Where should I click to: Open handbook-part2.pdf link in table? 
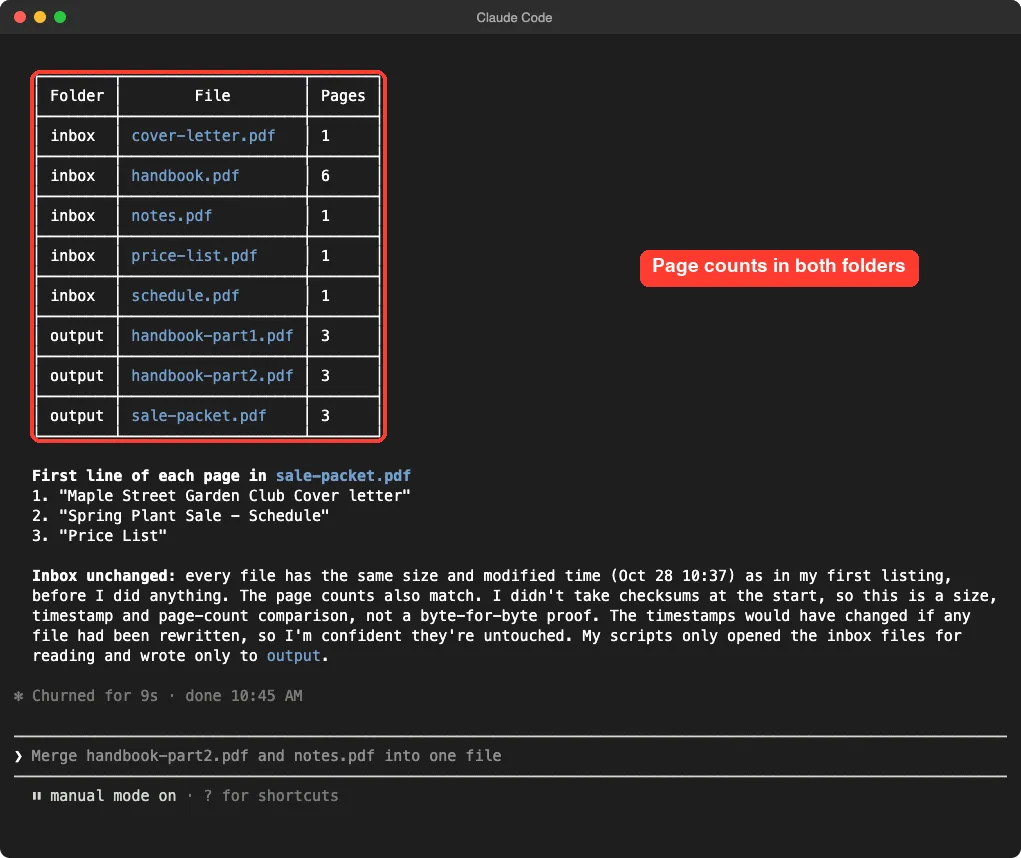212,376
